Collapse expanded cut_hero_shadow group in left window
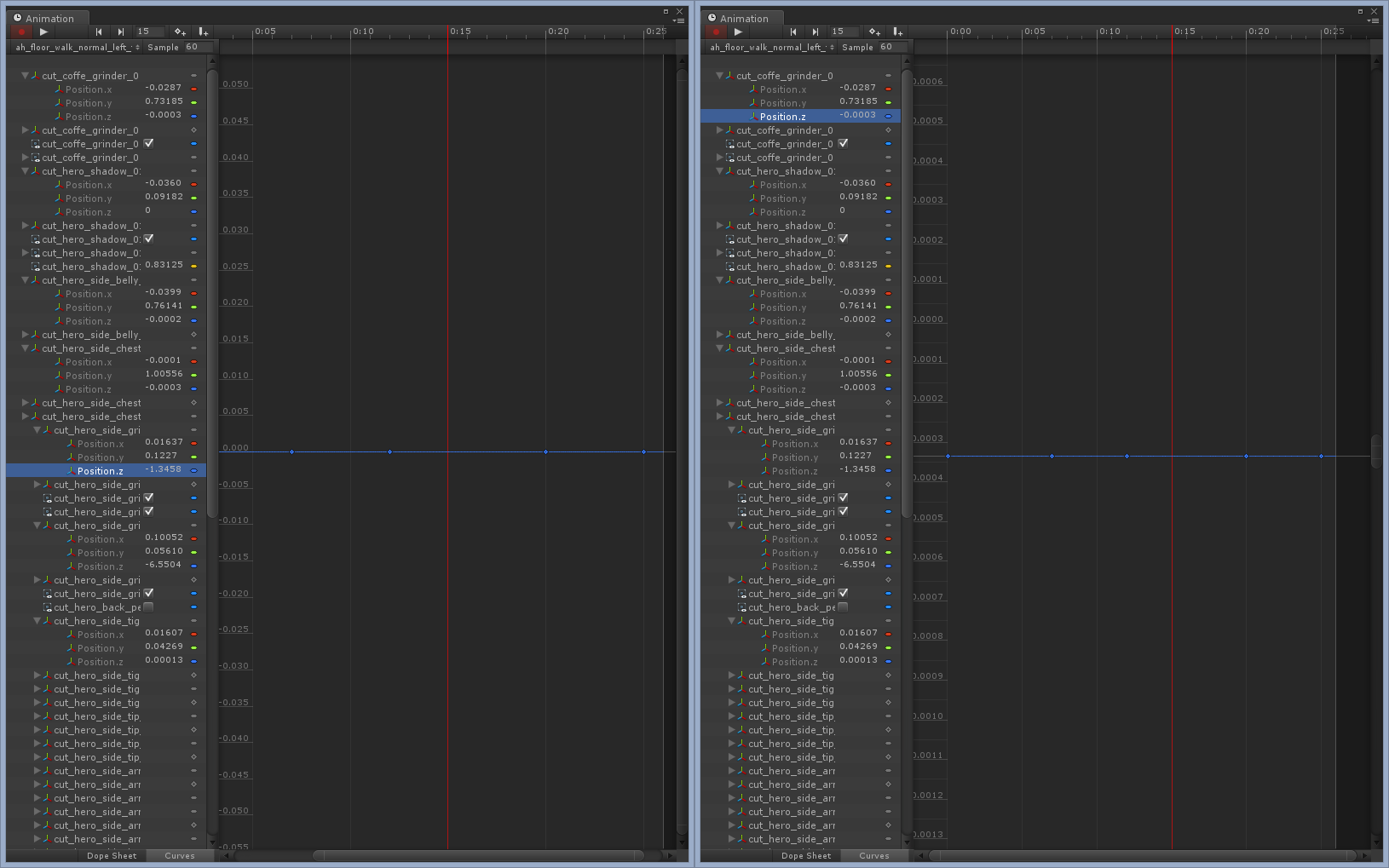1389x868 pixels. (25, 171)
